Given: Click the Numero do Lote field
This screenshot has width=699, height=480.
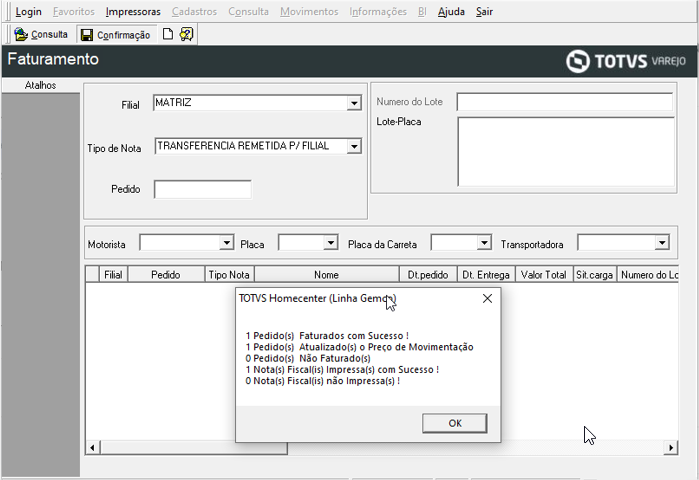Looking at the screenshot, I should [x=565, y=102].
